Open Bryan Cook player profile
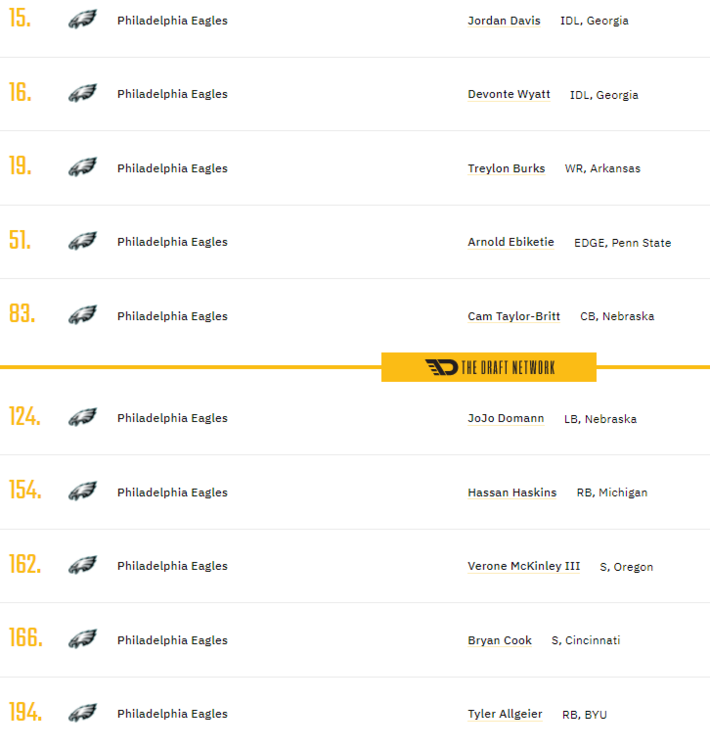This screenshot has height=750, width=710. [x=500, y=640]
